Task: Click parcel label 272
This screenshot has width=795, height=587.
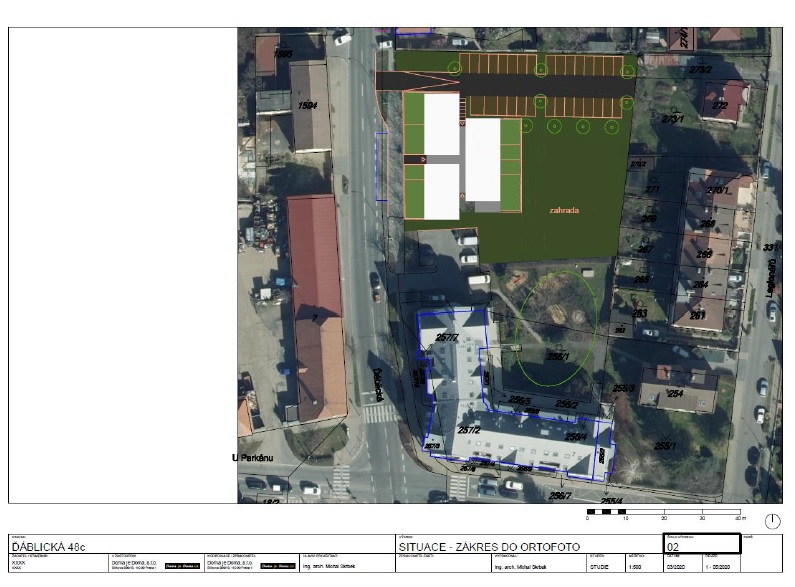Action: [x=719, y=105]
